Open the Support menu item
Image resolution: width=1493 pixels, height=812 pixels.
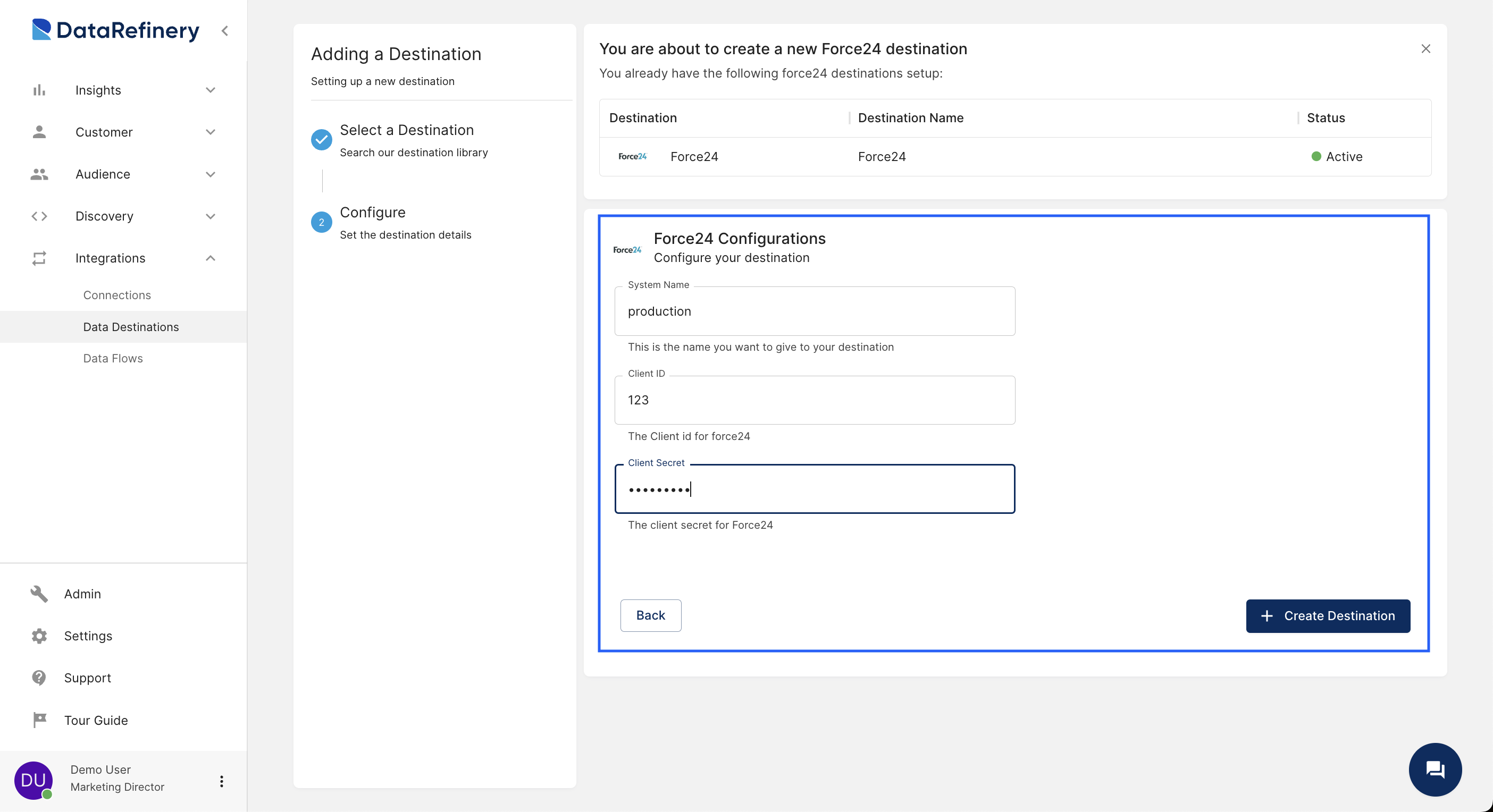pos(88,678)
